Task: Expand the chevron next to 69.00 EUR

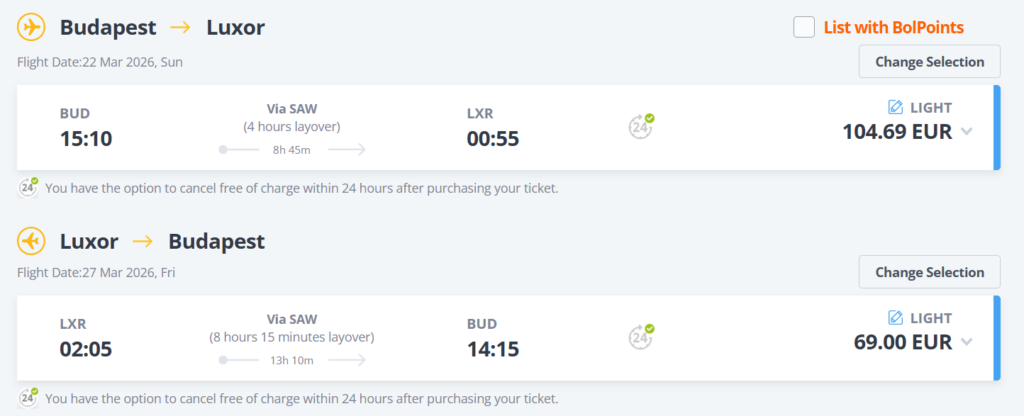Action: point(966,342)
